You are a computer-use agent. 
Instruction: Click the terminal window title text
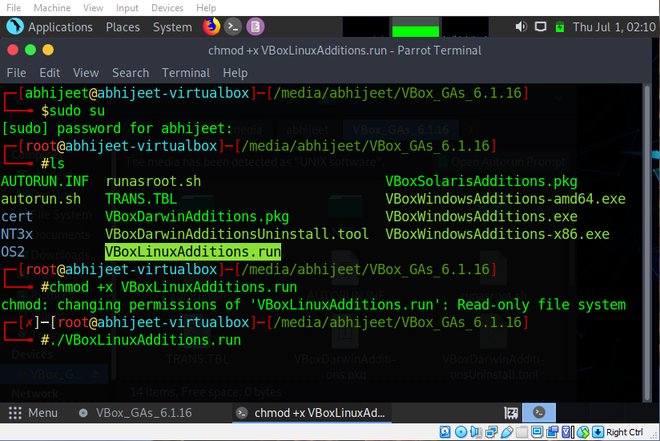click(345, 50)
